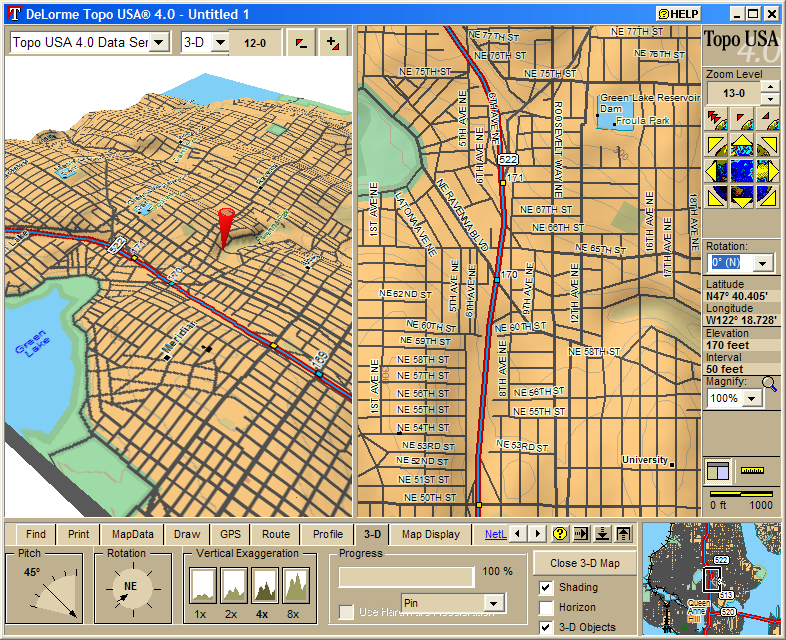Click the Pitch 45° dial control

pos(54,593)
